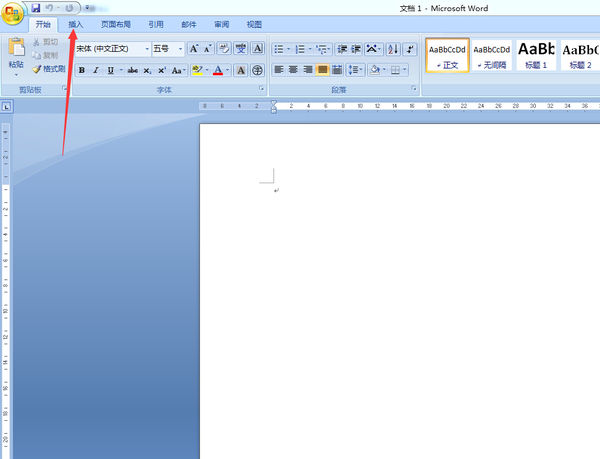600x459 pixels.
Task: Toggle character shading A icon
Action: click(241, 70)
